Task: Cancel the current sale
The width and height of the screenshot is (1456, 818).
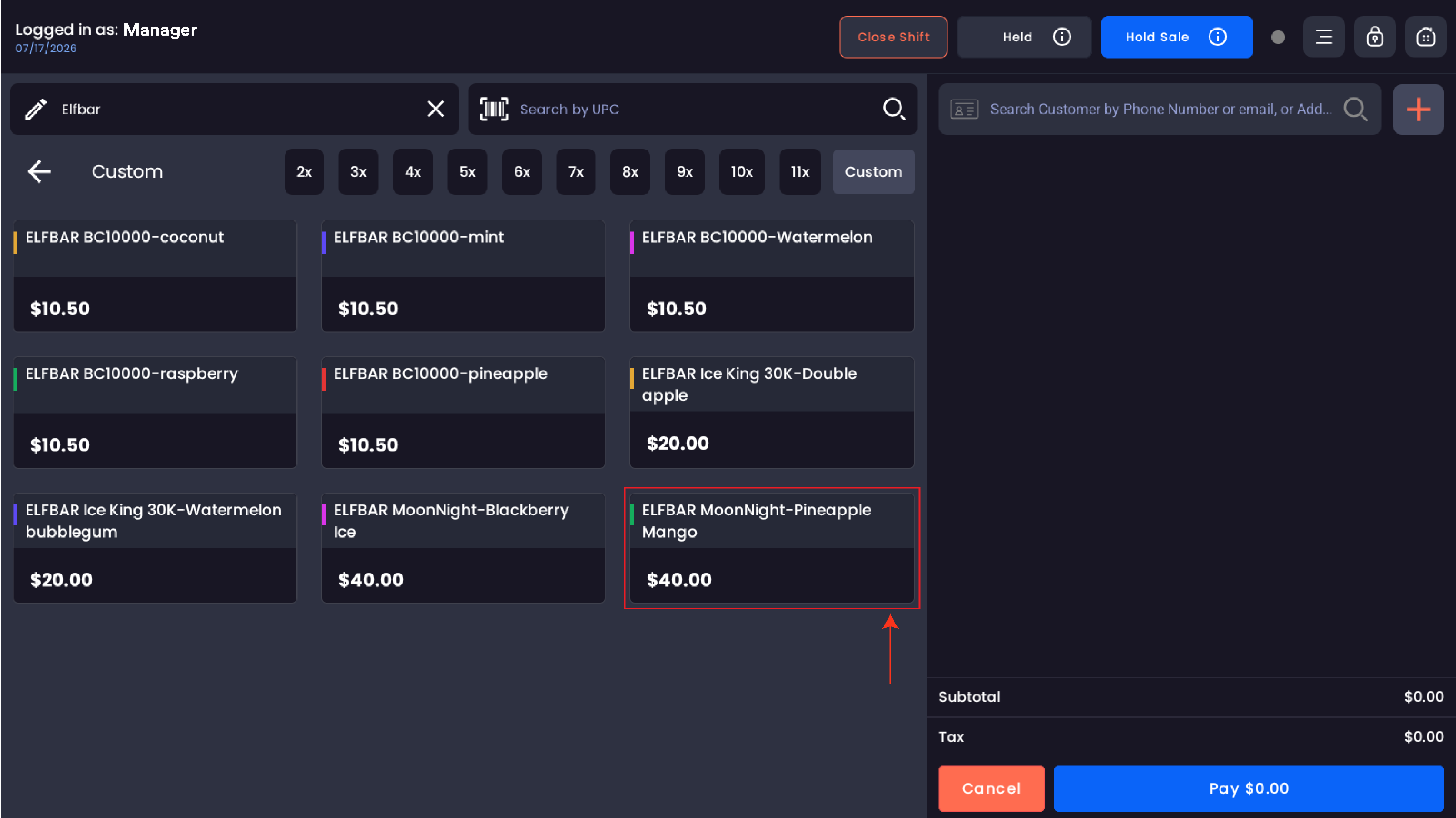Action: (991, 788)
